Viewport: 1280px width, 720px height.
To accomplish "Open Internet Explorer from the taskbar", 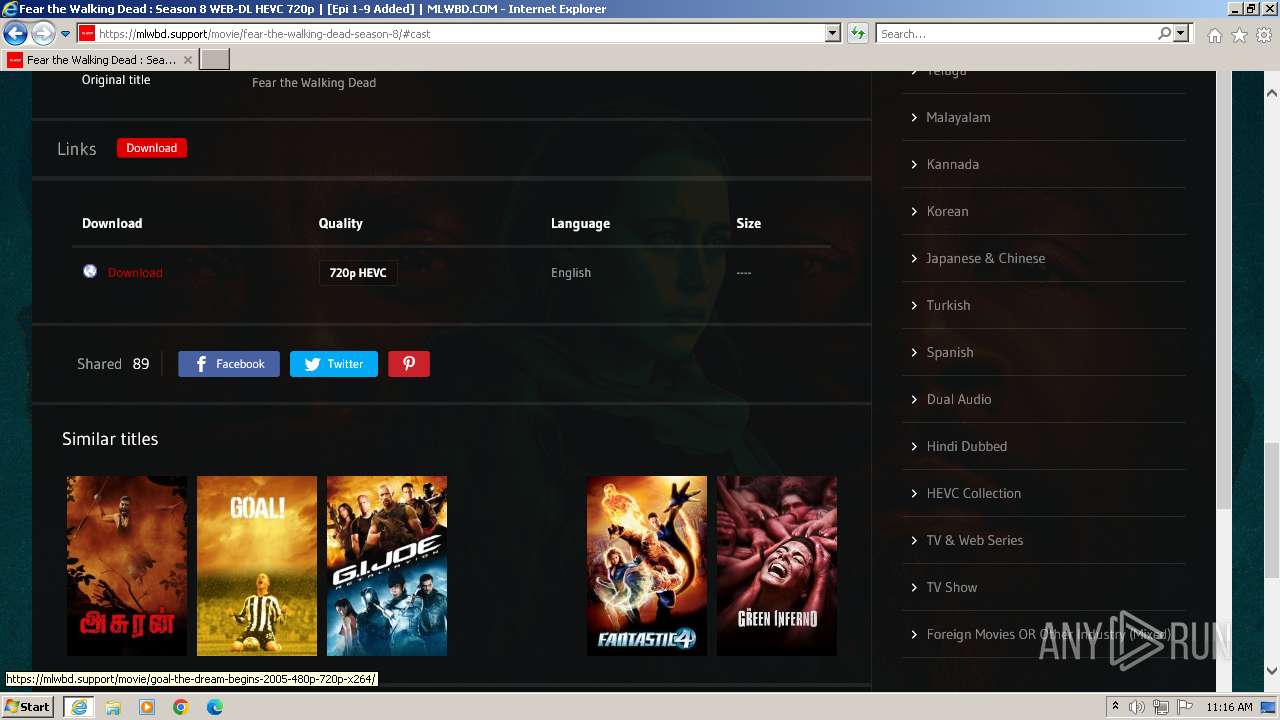I will (78, 707).
